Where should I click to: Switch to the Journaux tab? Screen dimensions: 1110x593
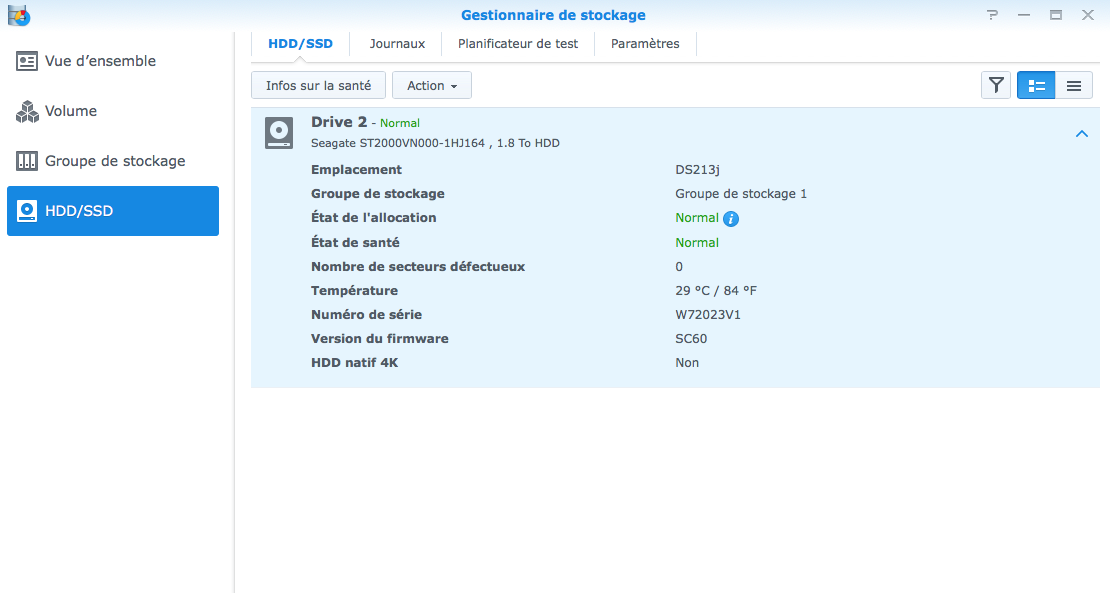[x=397, y=44]
